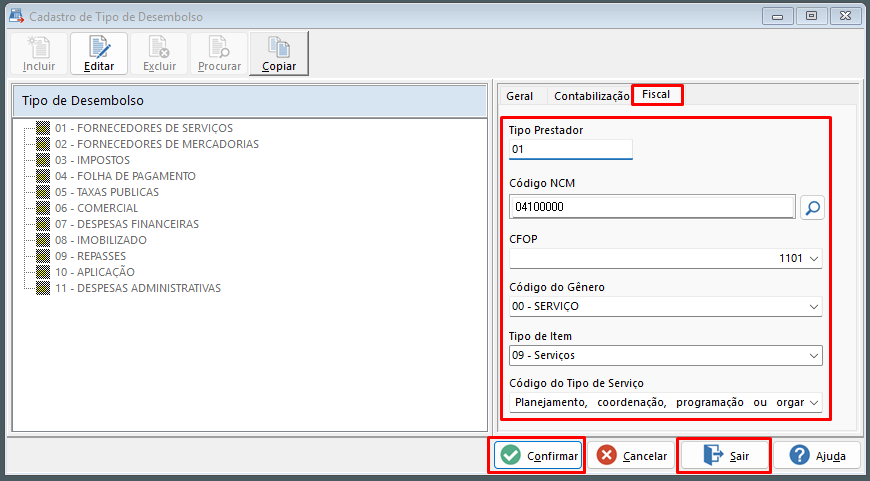This screenshot has height=481, width=870.
Task: Select 11 - DESPESAS ADMINISTRATIVAS row
Action: pos(138,288)
